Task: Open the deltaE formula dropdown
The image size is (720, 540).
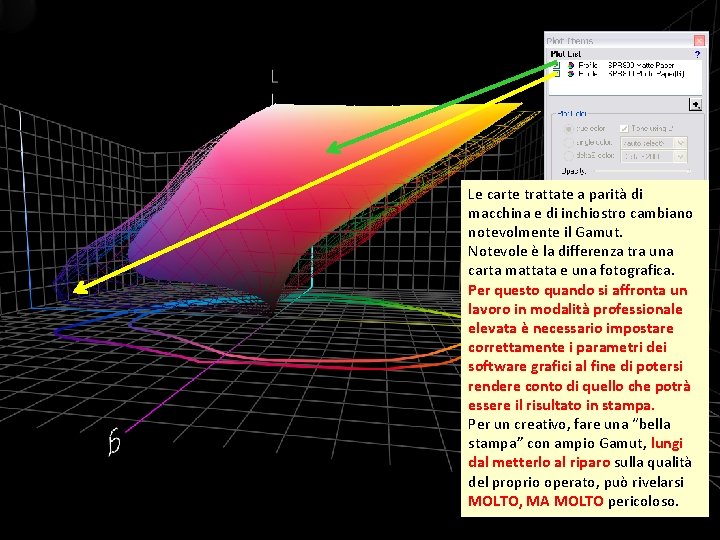Action: click(x=653, y=157)
